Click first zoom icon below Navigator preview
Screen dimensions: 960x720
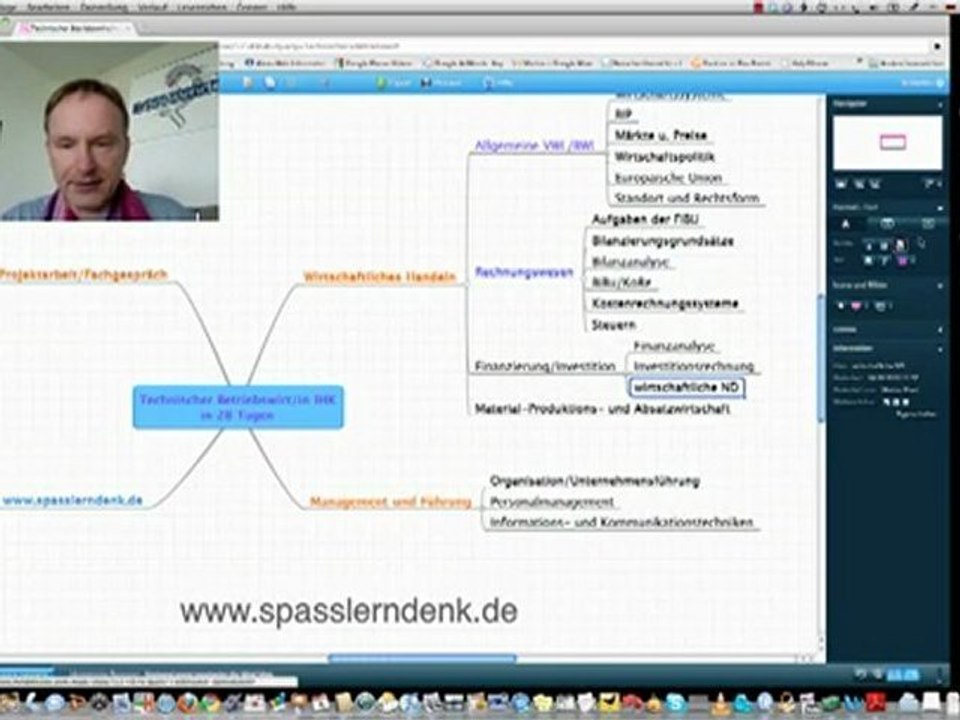click(841, 184)
